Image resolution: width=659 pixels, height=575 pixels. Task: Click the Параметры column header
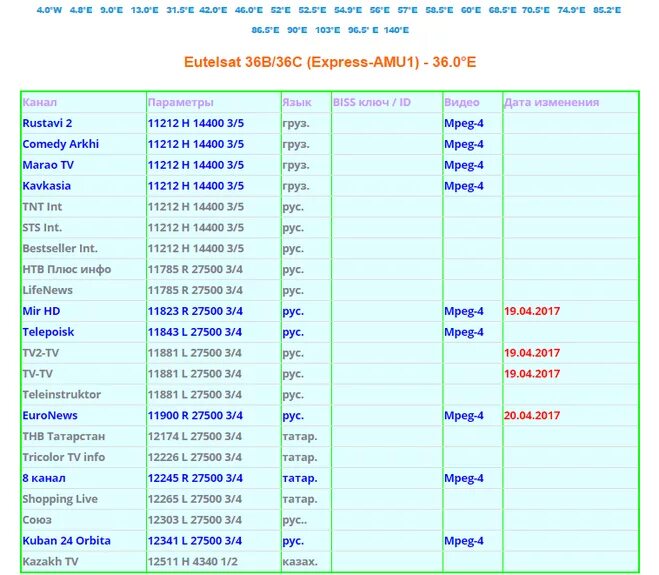tap(181, 102)
